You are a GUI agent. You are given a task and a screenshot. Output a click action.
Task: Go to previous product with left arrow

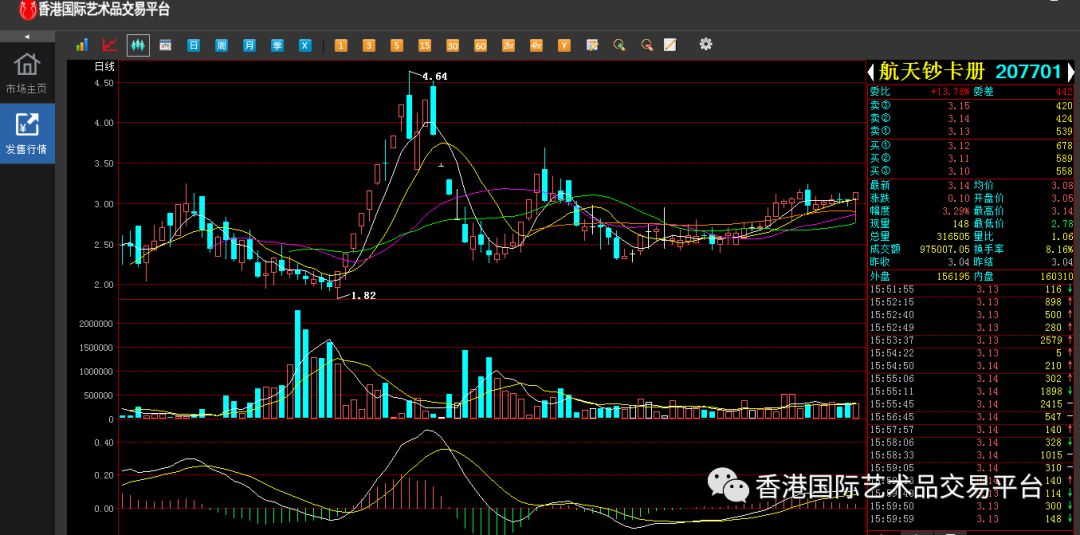[x=871, y=71]
